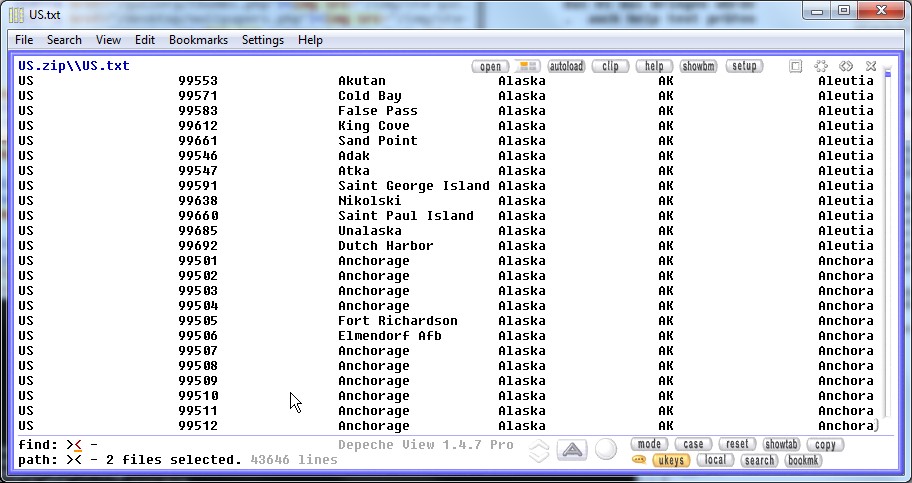Open the View menu
The image size is (912, 483).
coord(108,40)
